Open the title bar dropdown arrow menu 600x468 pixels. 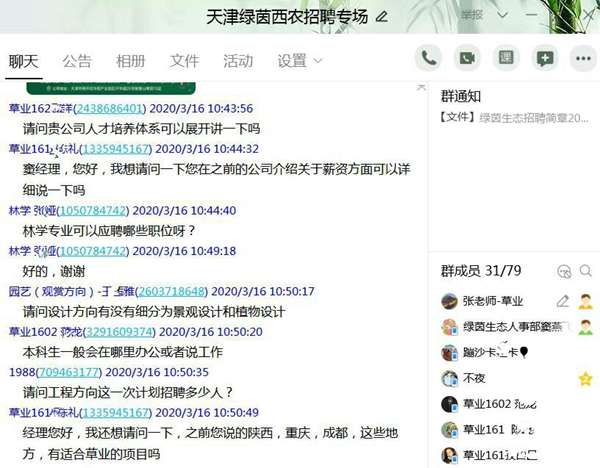click(x=504, y=15)
